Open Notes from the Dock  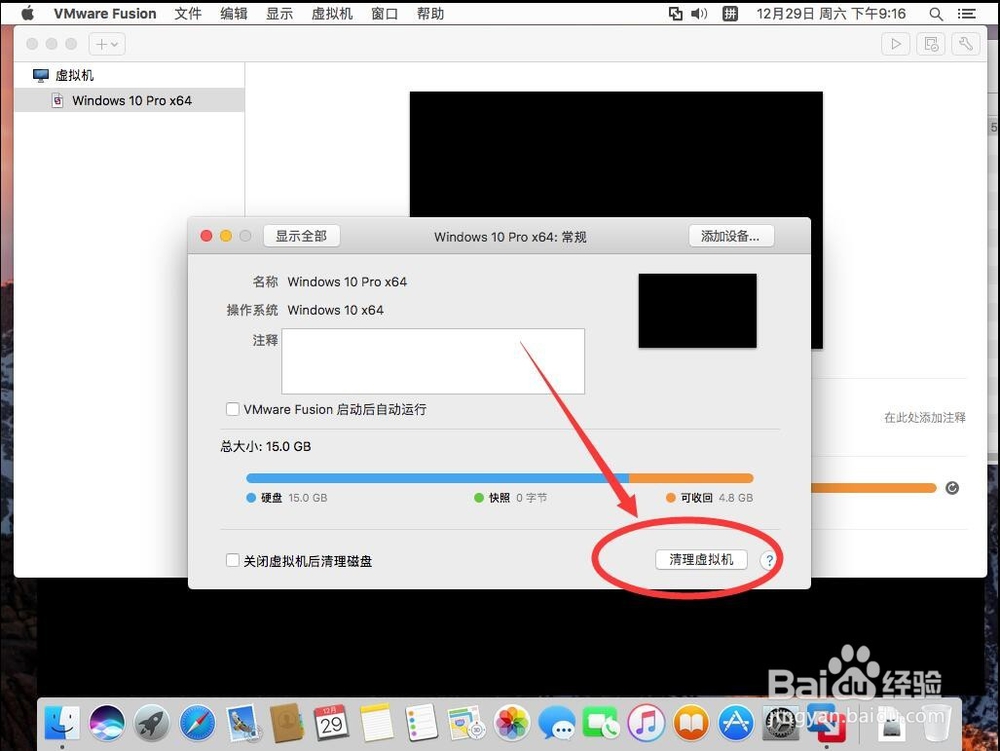point(377,723)
